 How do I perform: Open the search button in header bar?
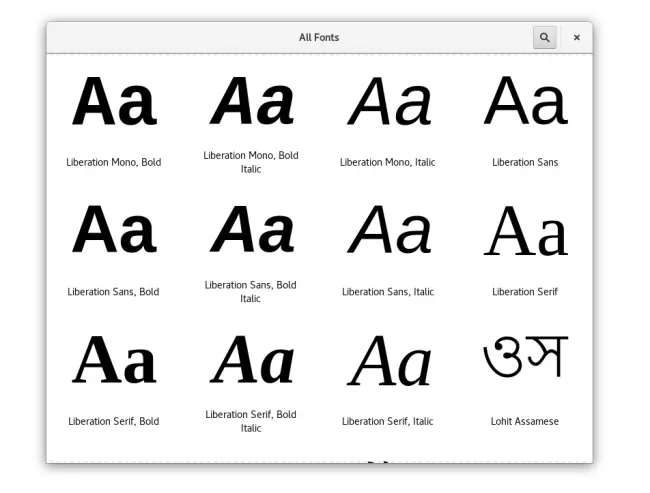pyautogui.click(x=544, y=38)
